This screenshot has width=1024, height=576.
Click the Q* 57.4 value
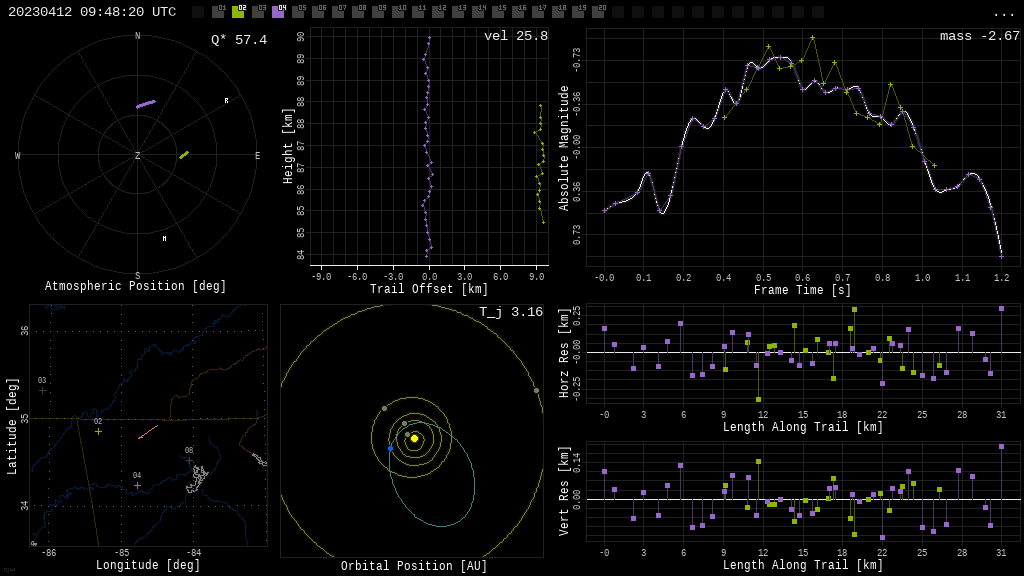[x=239, y=40]
